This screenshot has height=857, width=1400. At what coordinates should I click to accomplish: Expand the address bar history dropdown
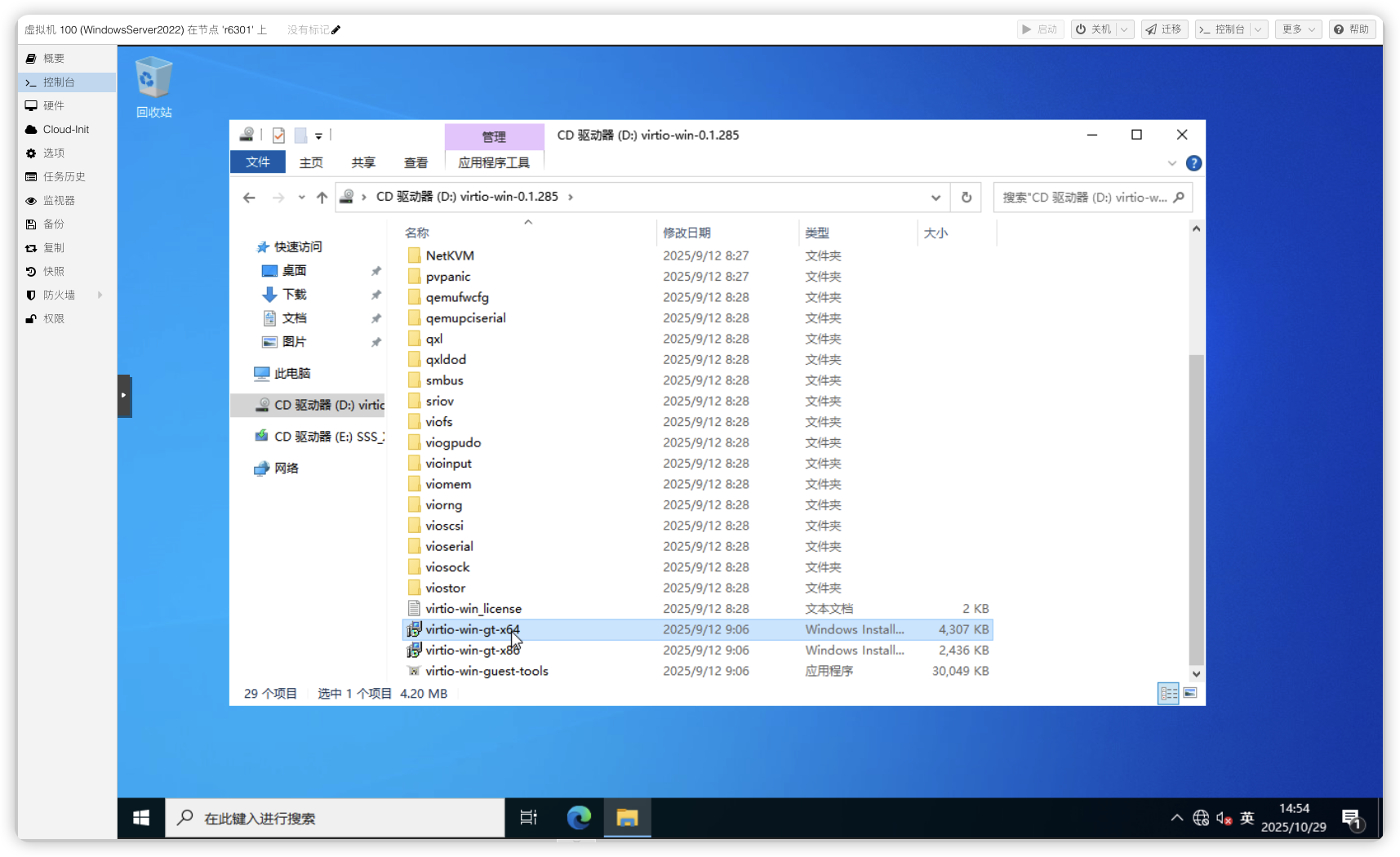point(936,198)
